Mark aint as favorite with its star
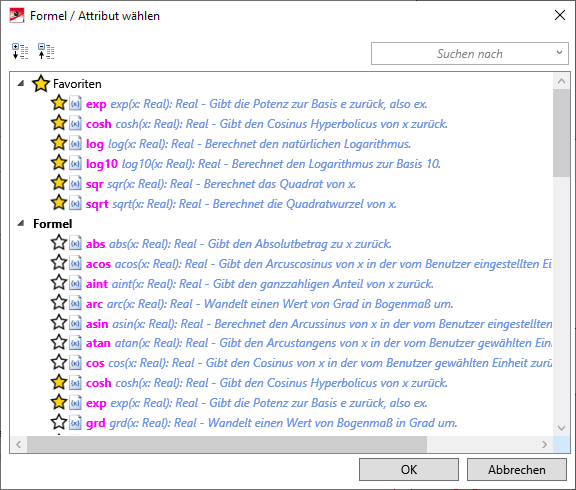 59,283
